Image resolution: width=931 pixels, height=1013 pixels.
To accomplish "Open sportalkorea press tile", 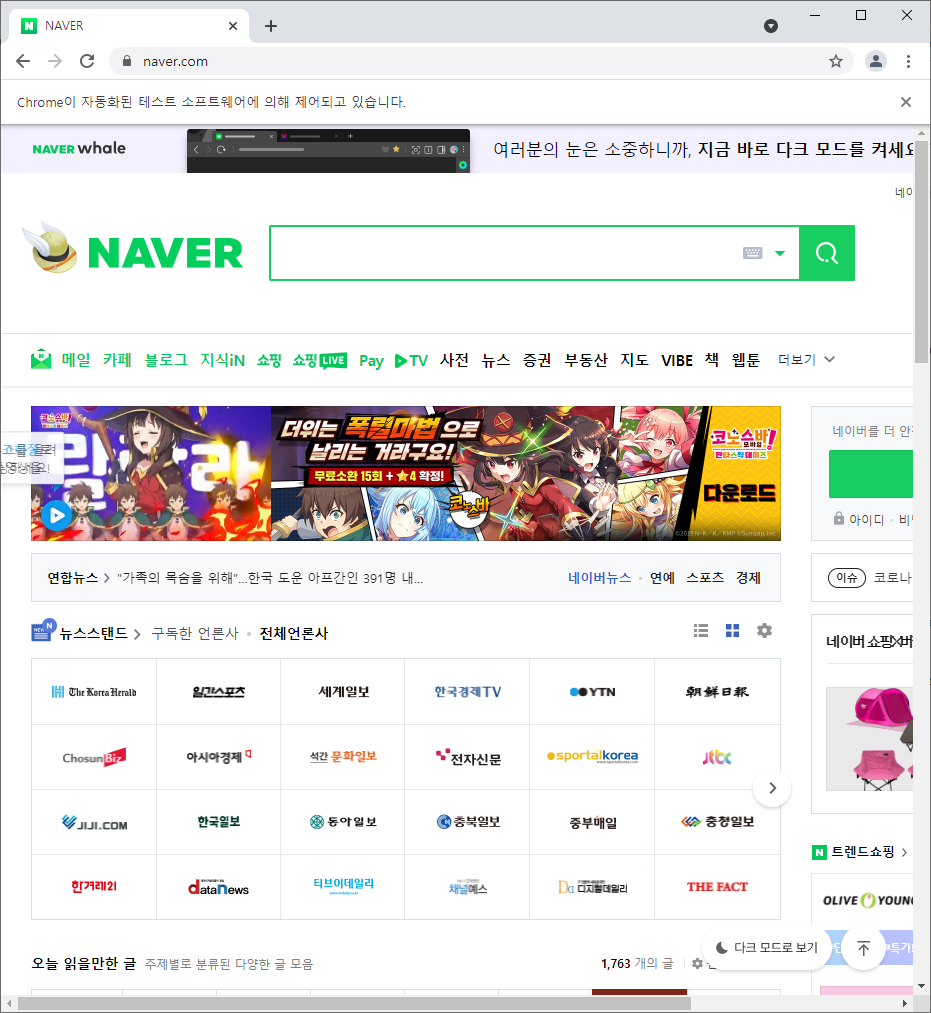I will (592, 757).
